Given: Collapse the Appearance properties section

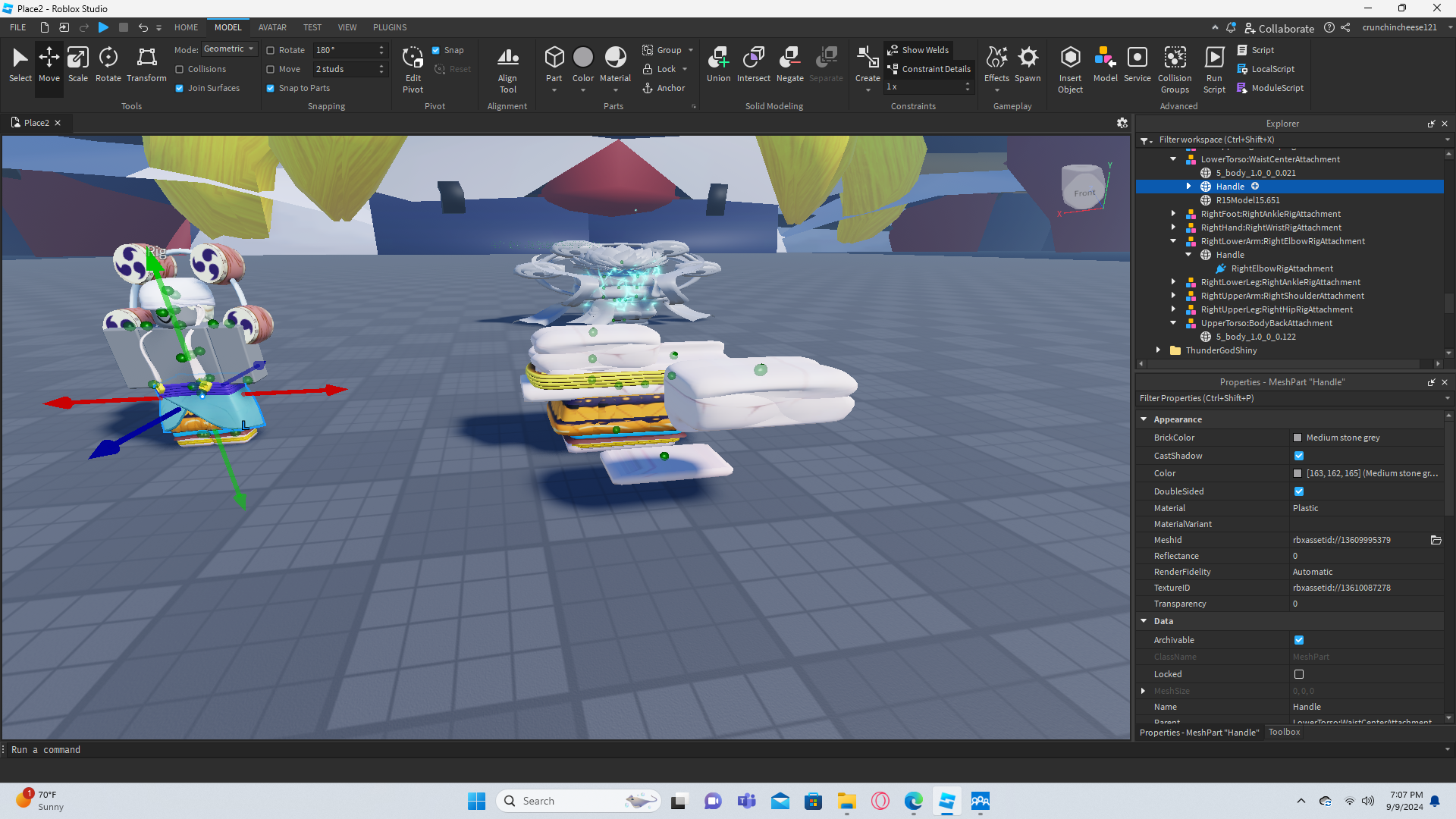Looking at the screenshot, I should pos(1144,419).
